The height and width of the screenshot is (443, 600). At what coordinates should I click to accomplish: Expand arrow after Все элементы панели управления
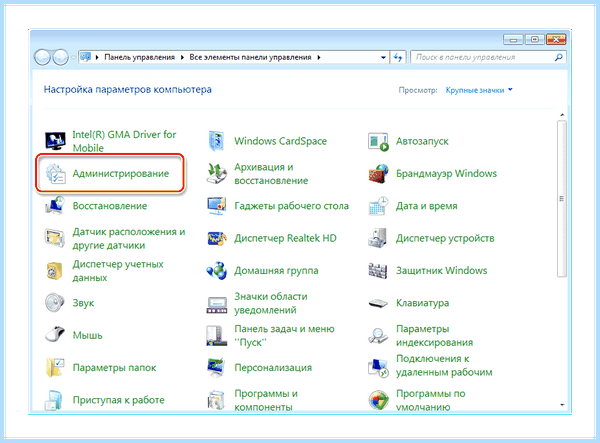pyautogui.click(x=319, y=57)
